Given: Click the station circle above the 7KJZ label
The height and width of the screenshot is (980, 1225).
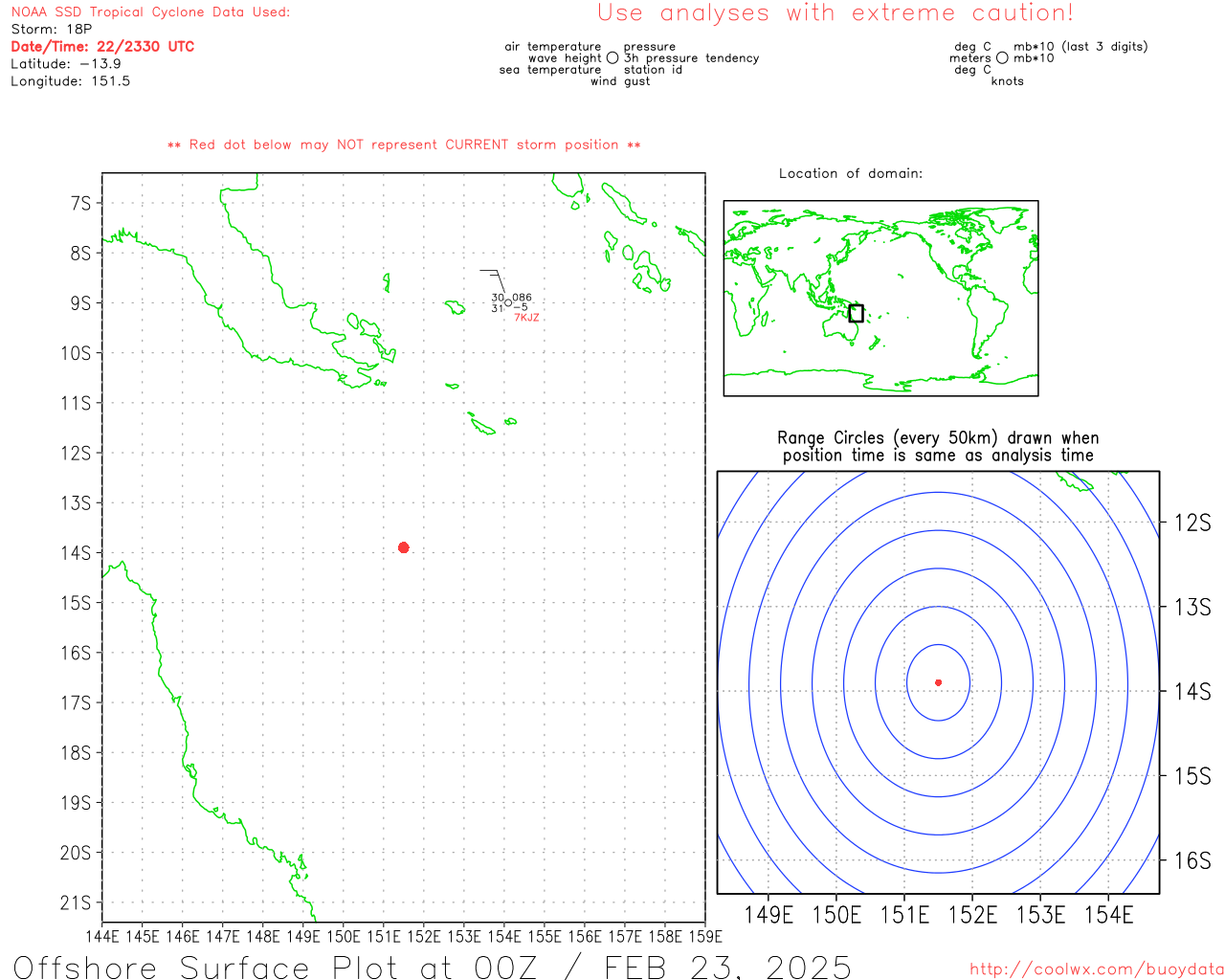Looking at the screenshot, I should point(508,303).
